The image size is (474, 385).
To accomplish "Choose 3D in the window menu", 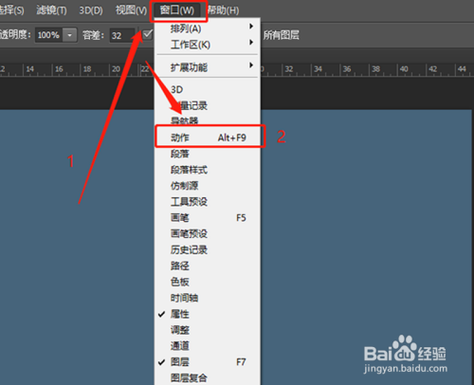I will 207,89.
